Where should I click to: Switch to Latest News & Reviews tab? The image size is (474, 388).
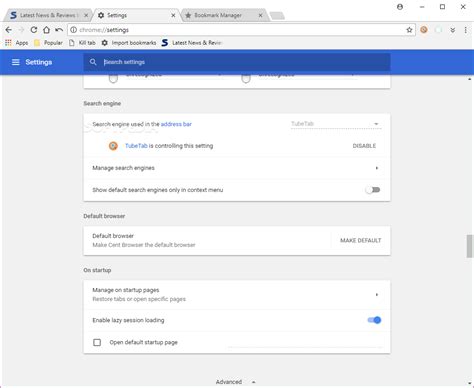[x=48, y=15]
